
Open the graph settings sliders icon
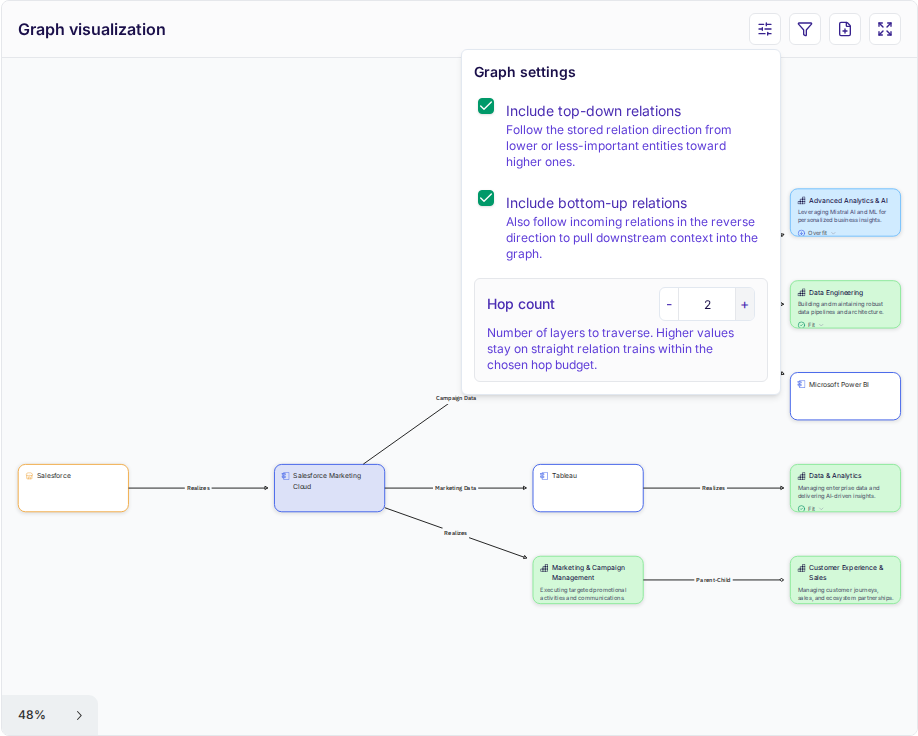coord(765,29)
